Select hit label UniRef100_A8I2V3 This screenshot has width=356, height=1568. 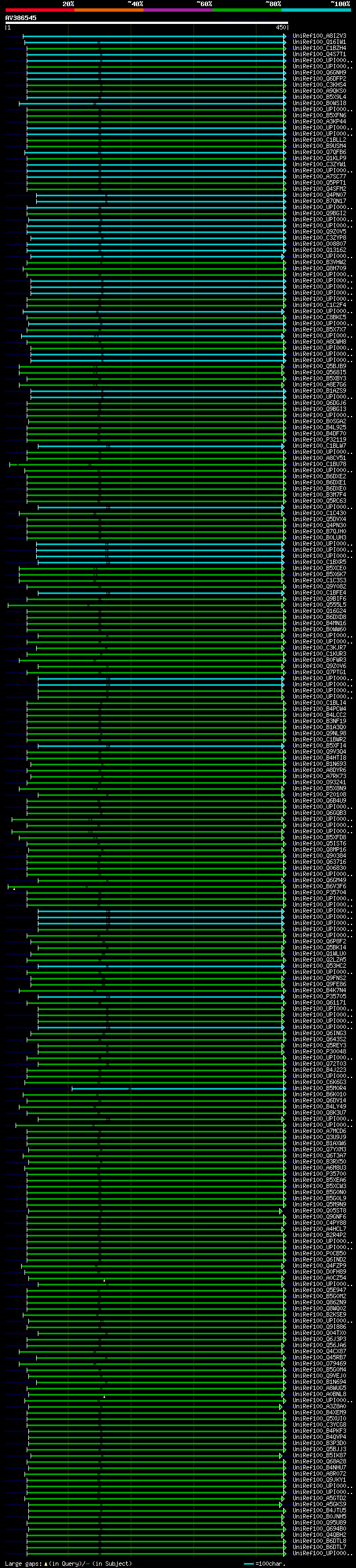coord(319,36)
